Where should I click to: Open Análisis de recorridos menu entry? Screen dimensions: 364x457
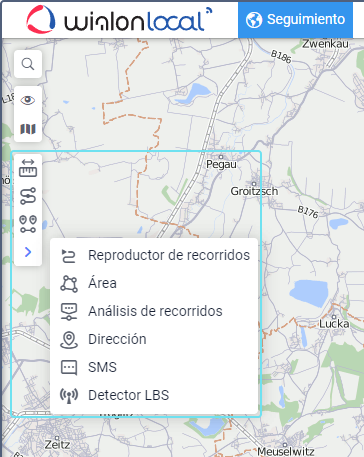coord(154,311)
